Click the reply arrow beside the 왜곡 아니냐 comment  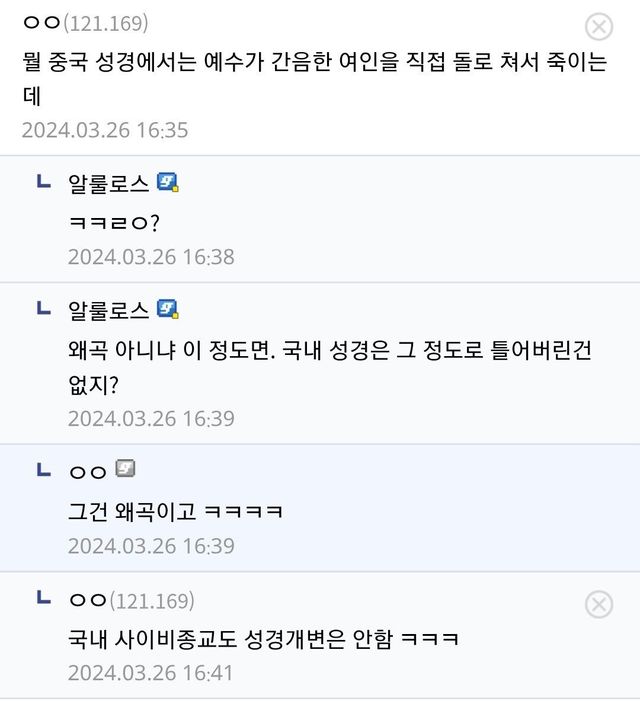(x=43, y=308)
